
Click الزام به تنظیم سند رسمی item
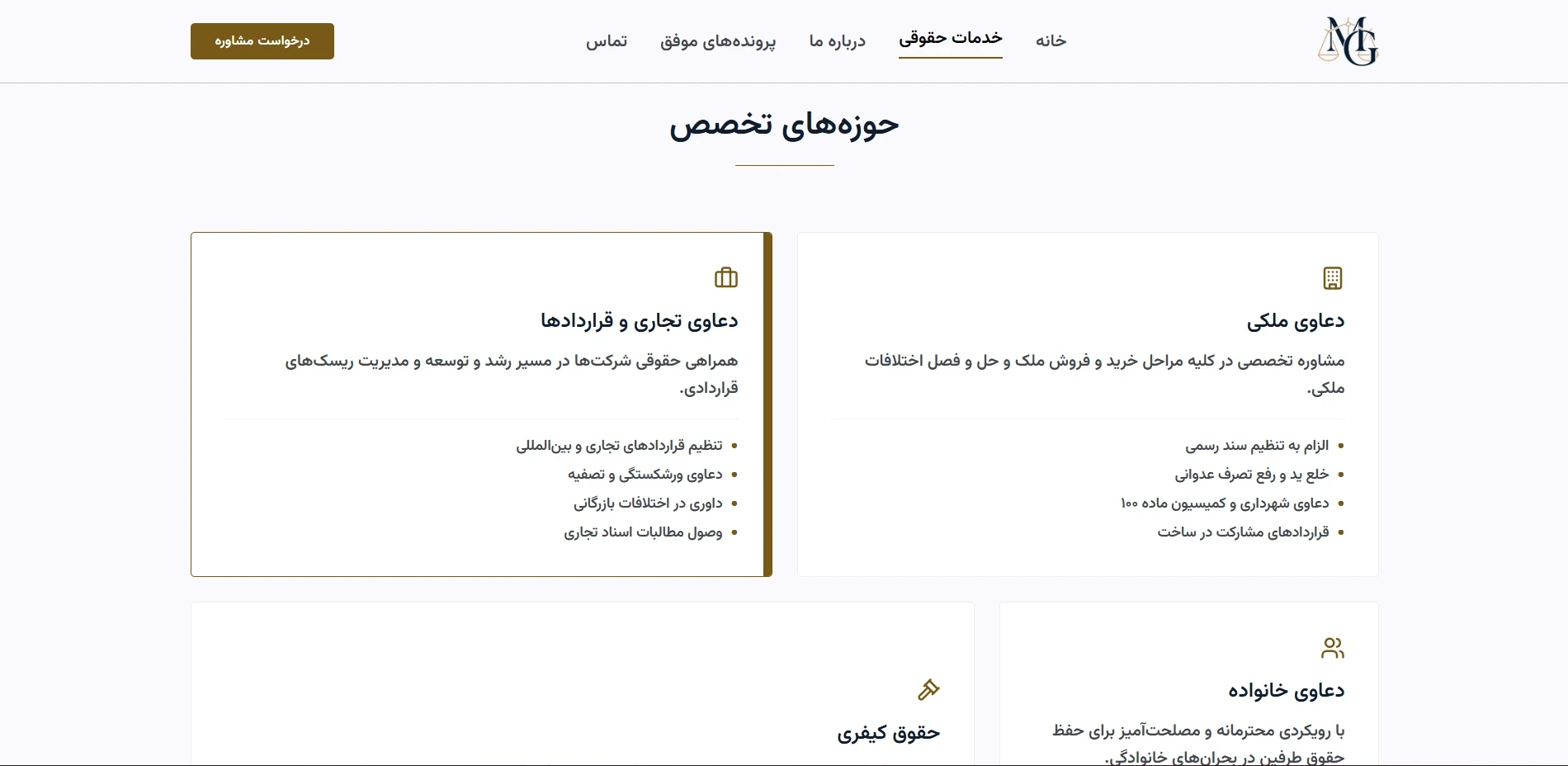1258,446
